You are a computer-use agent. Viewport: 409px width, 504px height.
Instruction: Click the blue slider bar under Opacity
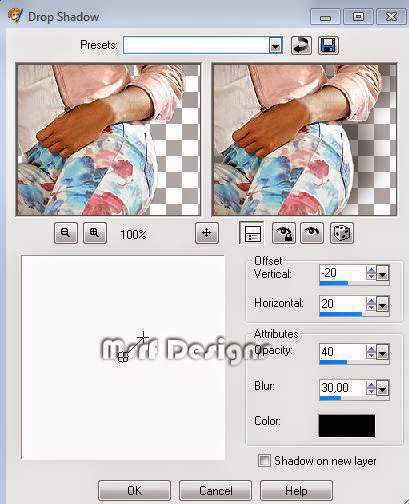pos(333,362)
